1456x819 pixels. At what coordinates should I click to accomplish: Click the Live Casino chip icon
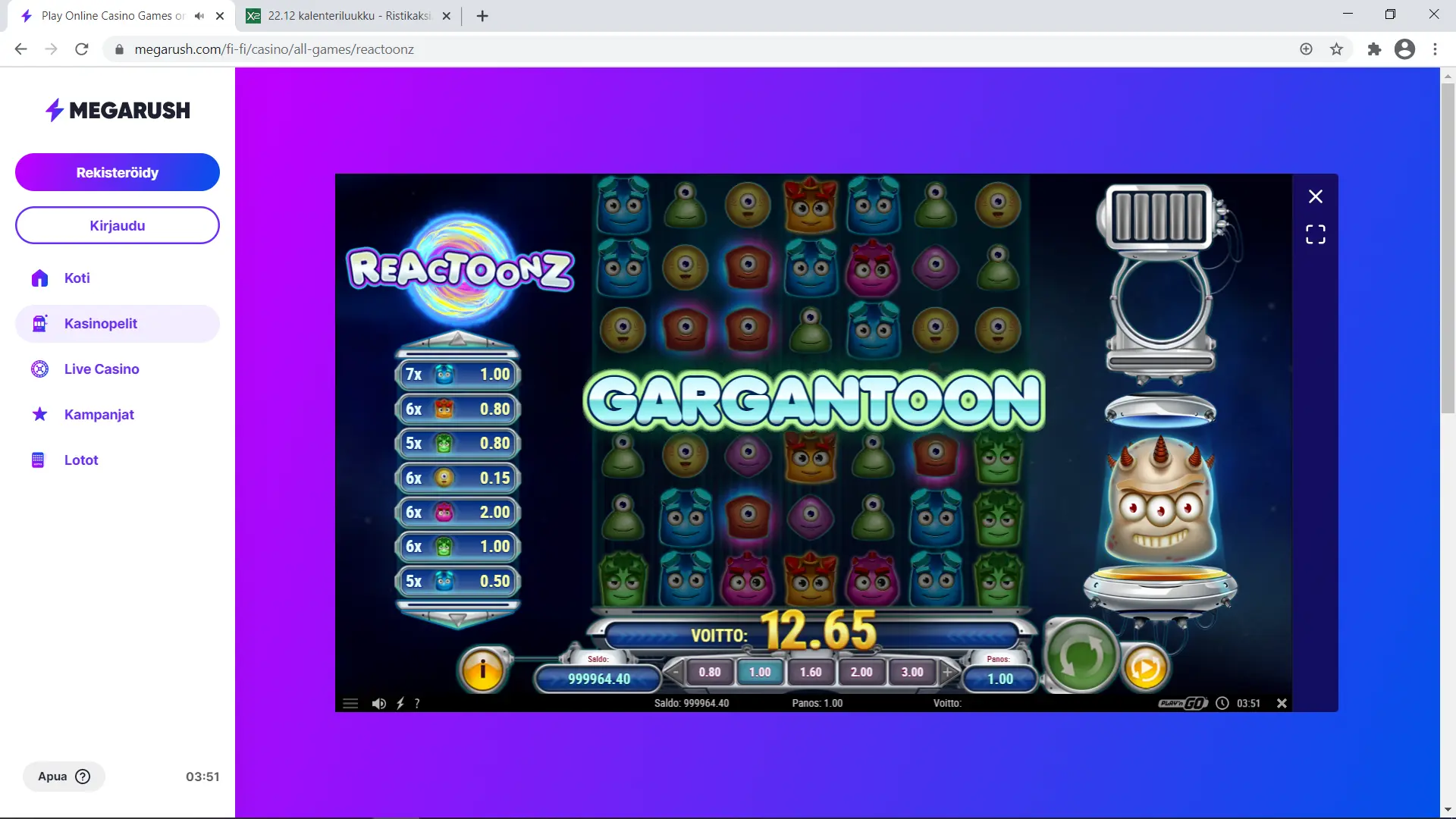coord(39,369)
